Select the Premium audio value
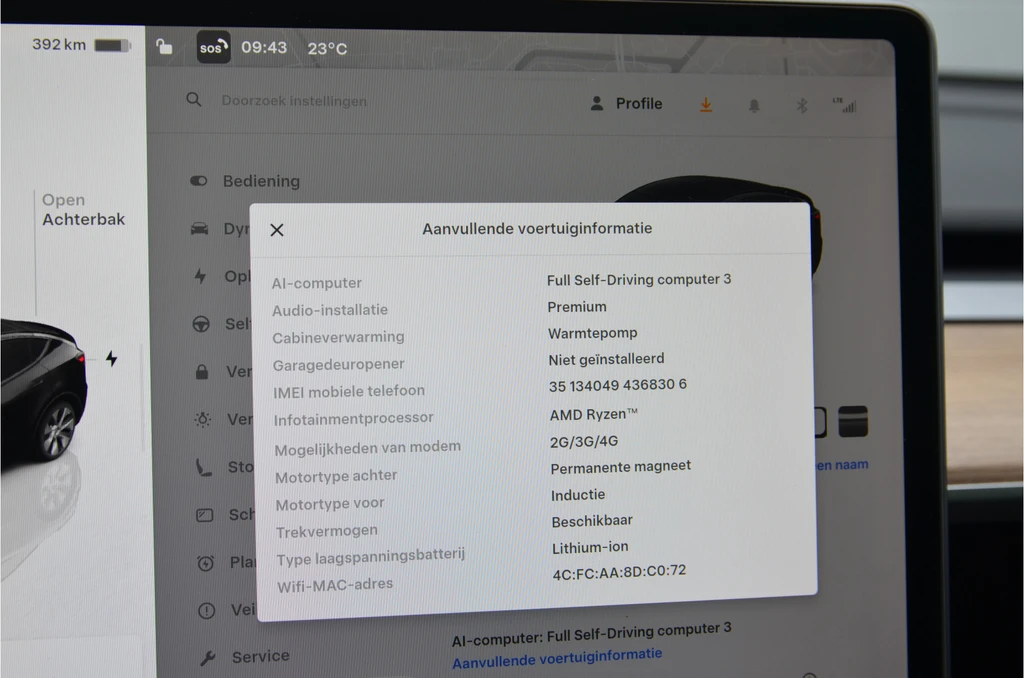This screenshot has width=1024, height=678. pyautogui.click(x=577, y=306)
